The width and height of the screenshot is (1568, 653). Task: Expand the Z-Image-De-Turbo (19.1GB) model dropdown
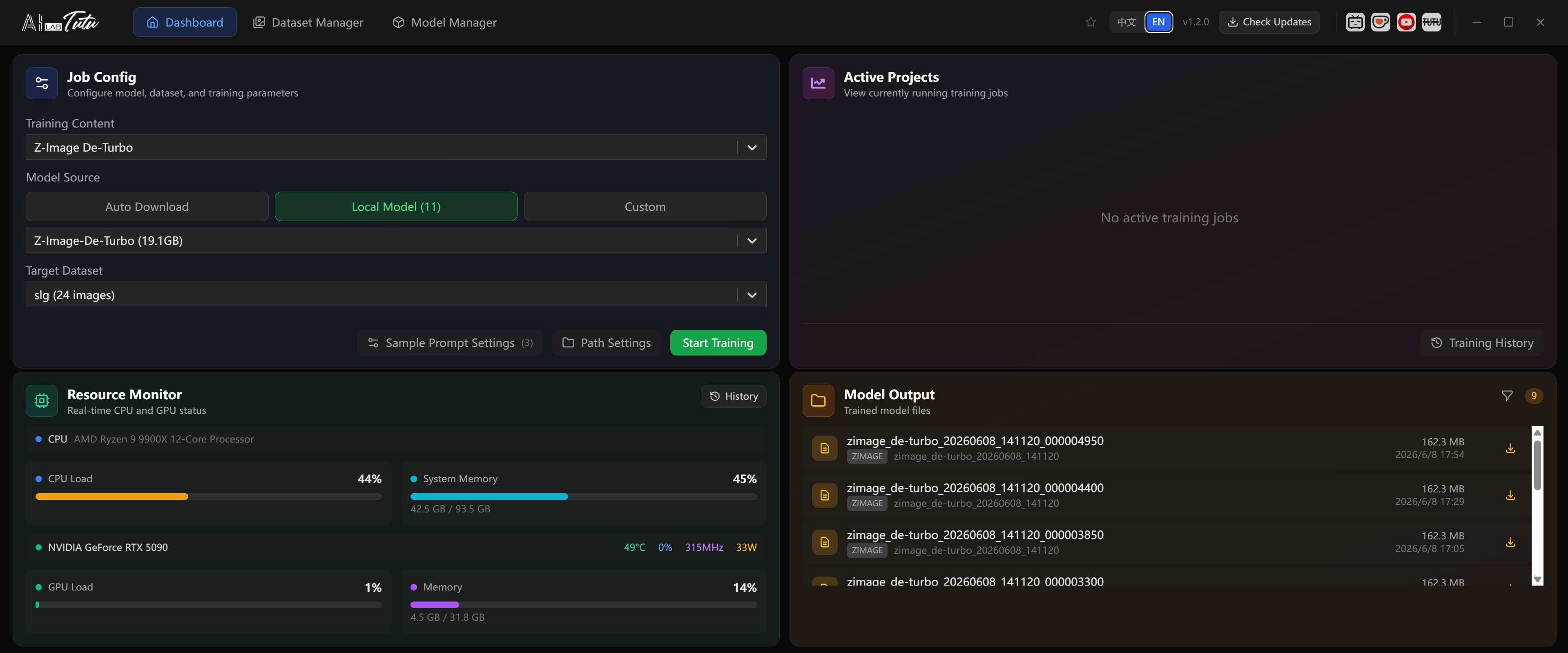click(396, 240)
